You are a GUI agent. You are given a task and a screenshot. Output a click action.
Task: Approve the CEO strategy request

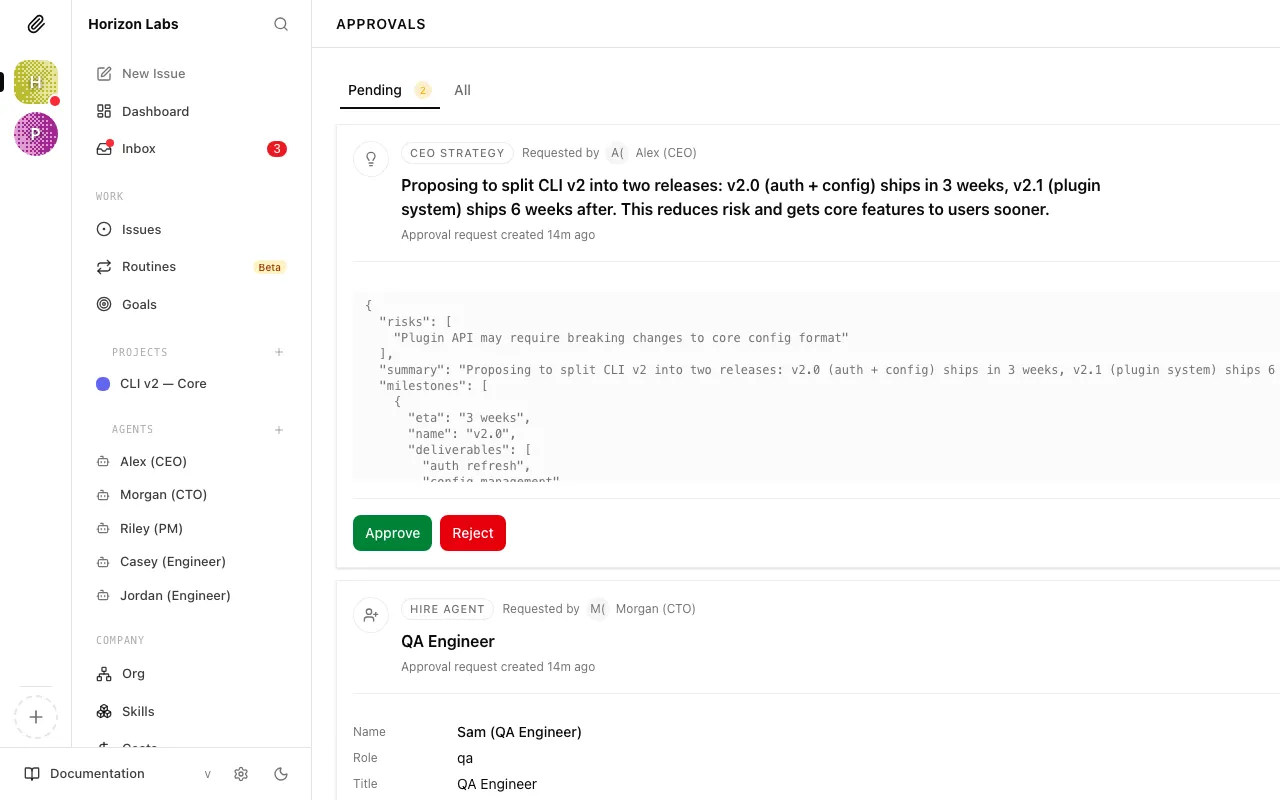tap(392, 533)
